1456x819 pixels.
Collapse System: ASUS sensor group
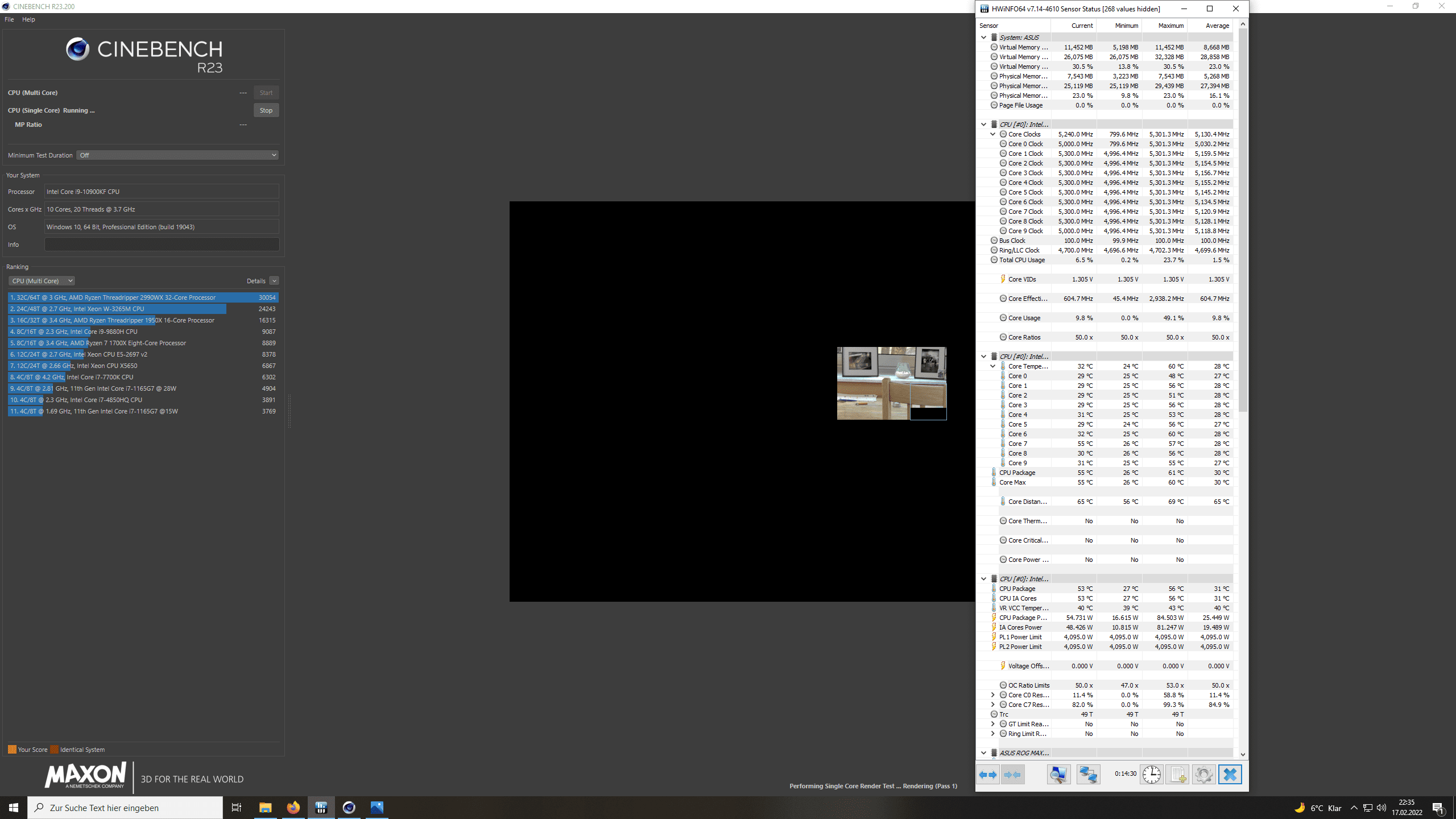(x=983, y=38)
